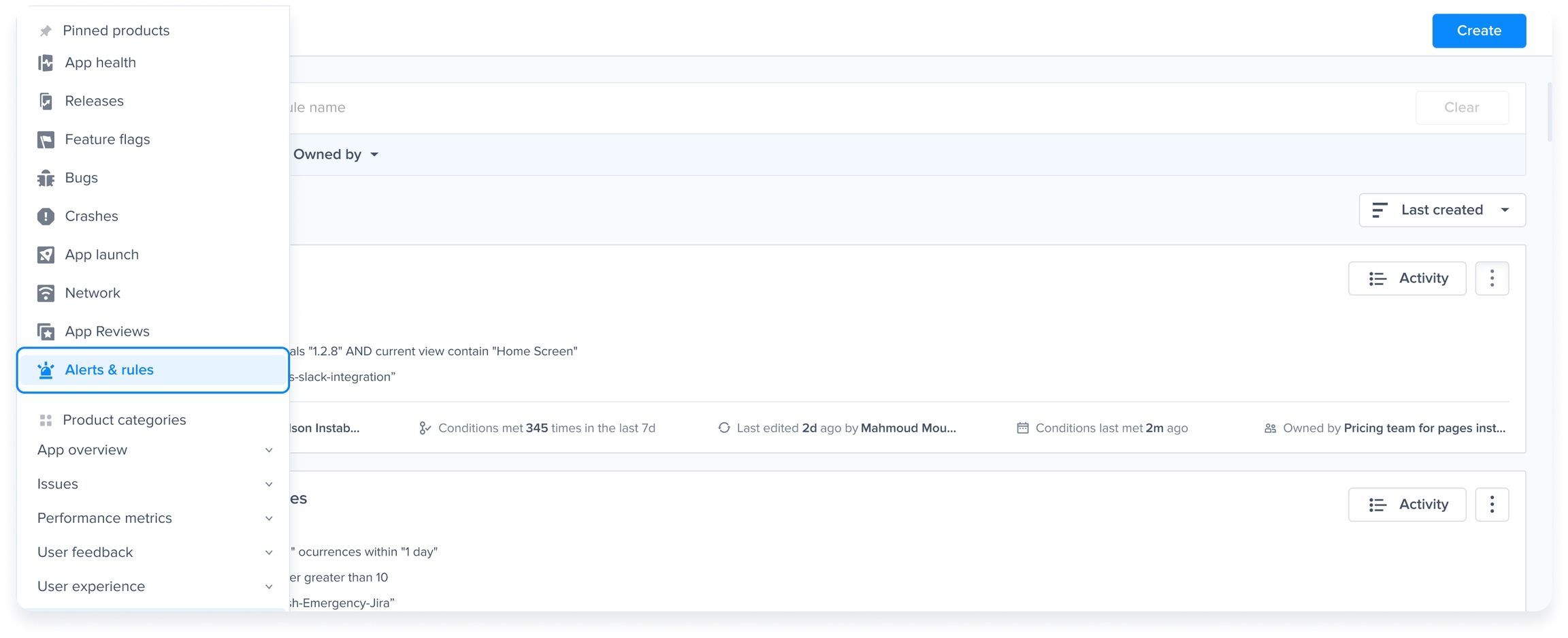
Task: View Activity for the first rule
Action: click(1407, 278)
